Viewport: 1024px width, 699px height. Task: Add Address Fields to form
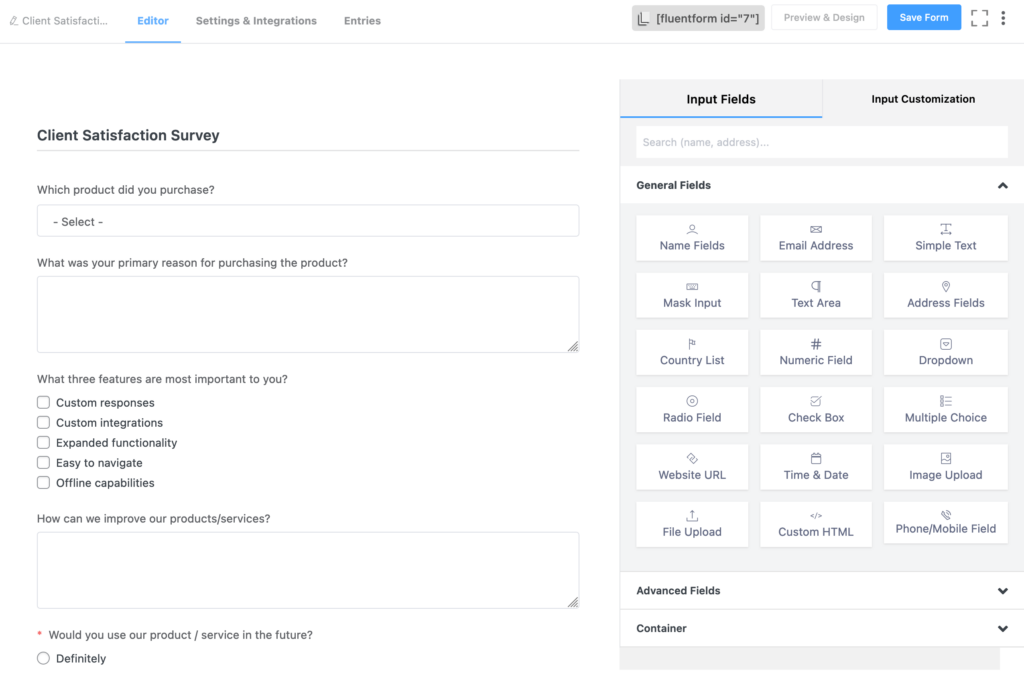pos(945,295)
